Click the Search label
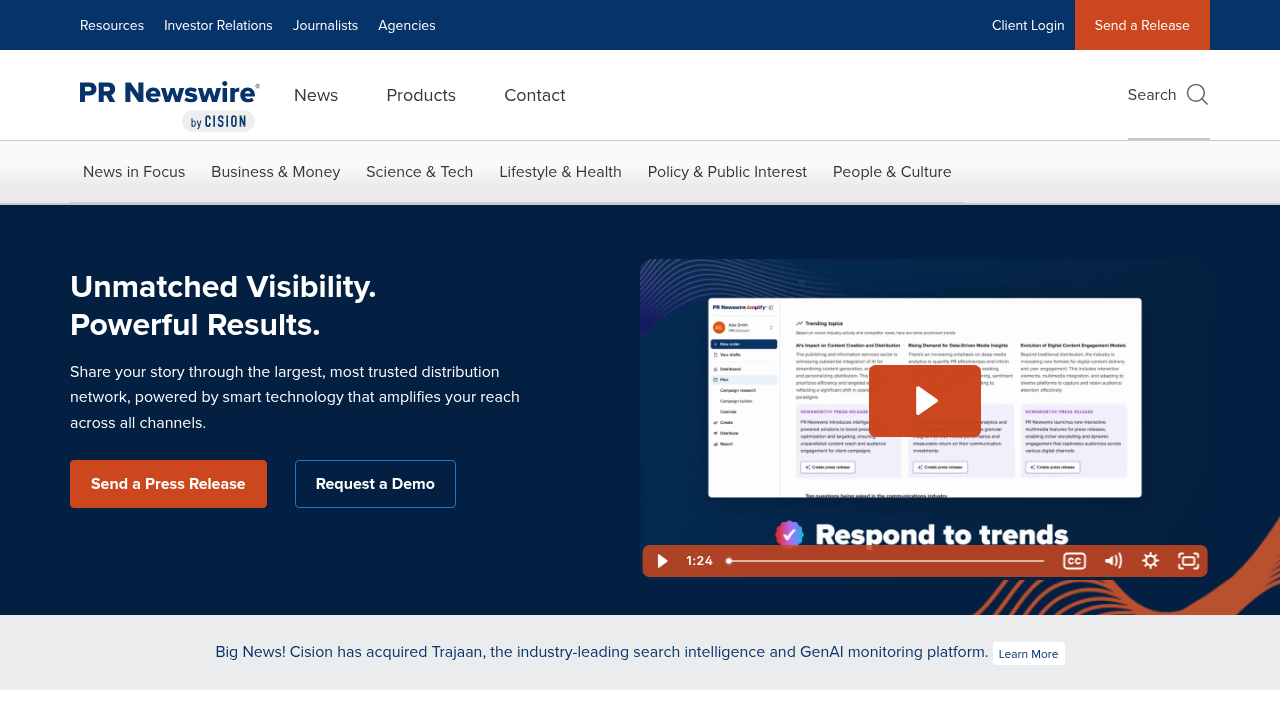Image resolution: width=1280 pixels, height=720 pixels. coord(1152,95)
